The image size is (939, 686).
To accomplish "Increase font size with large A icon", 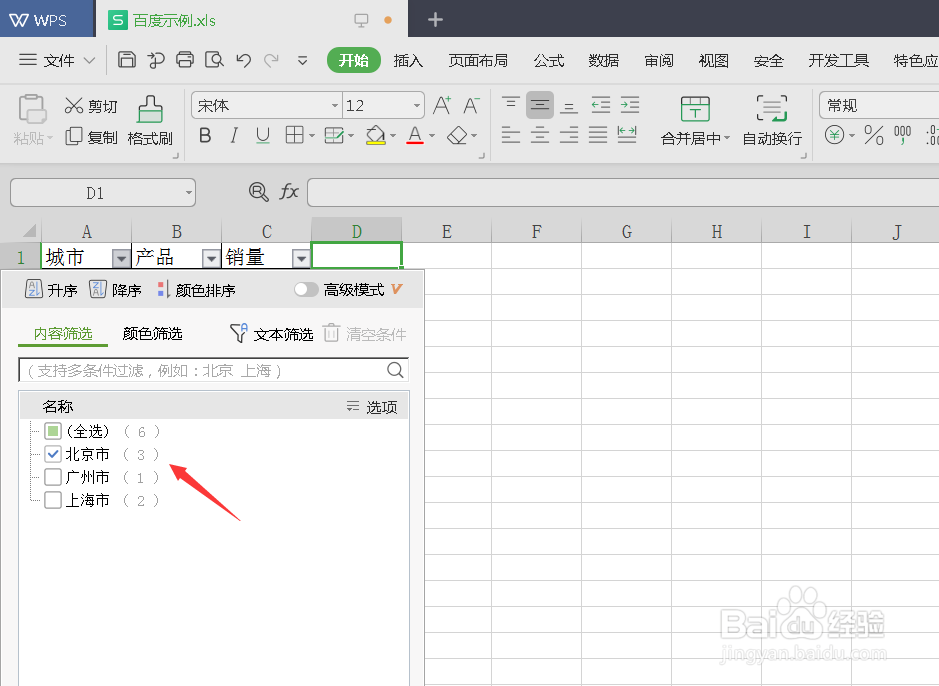I will tap(442, 106).
